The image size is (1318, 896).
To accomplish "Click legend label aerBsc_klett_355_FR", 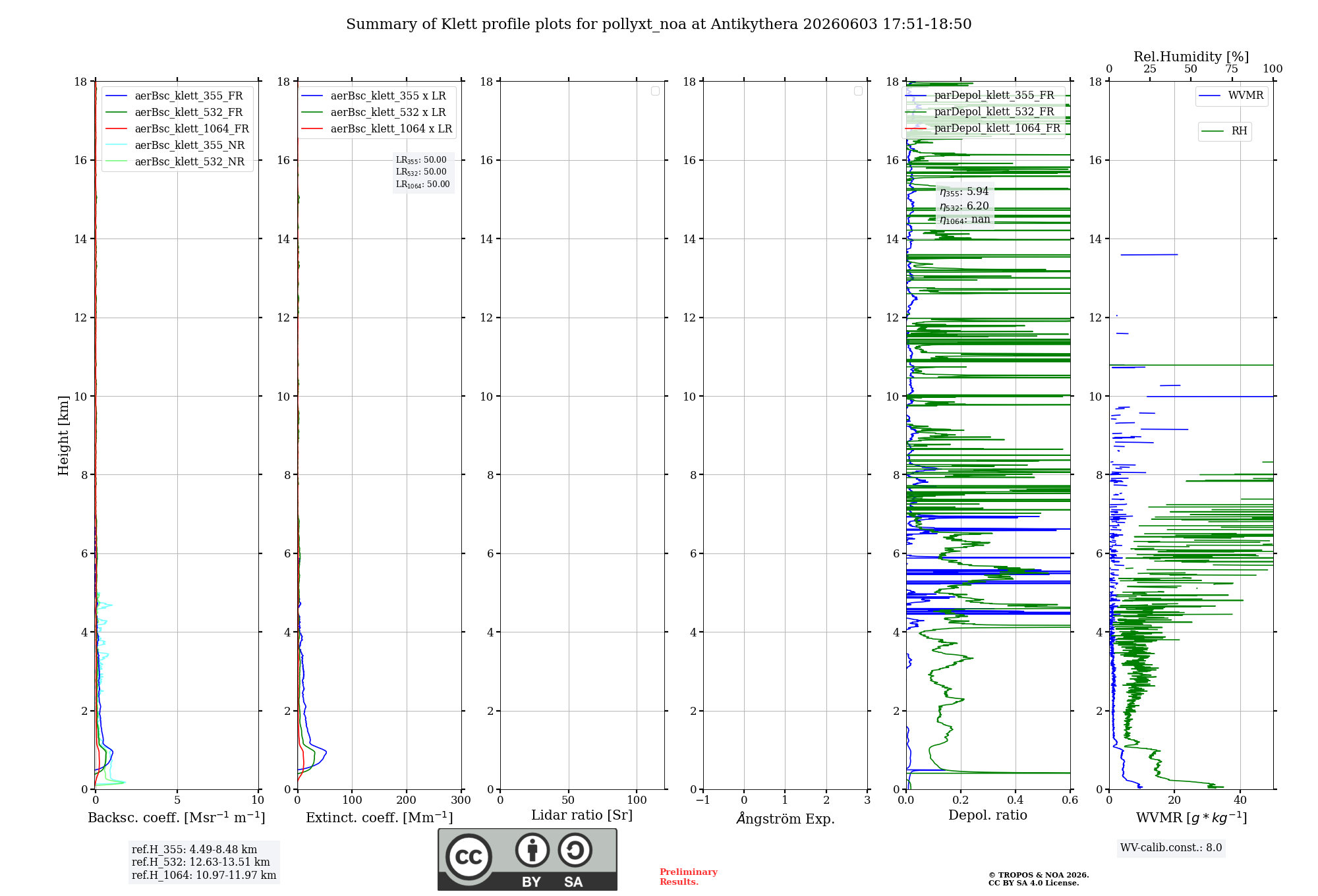I will (188, 96).
